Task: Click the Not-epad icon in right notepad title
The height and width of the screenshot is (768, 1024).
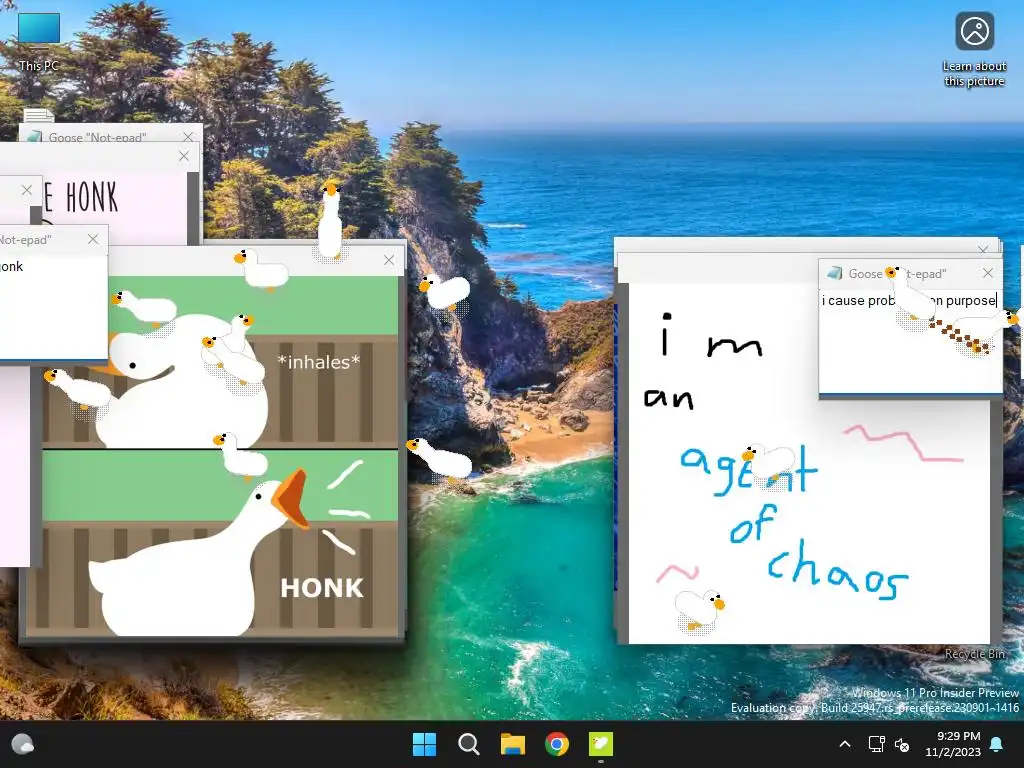Action: click(x=834, y=274)
